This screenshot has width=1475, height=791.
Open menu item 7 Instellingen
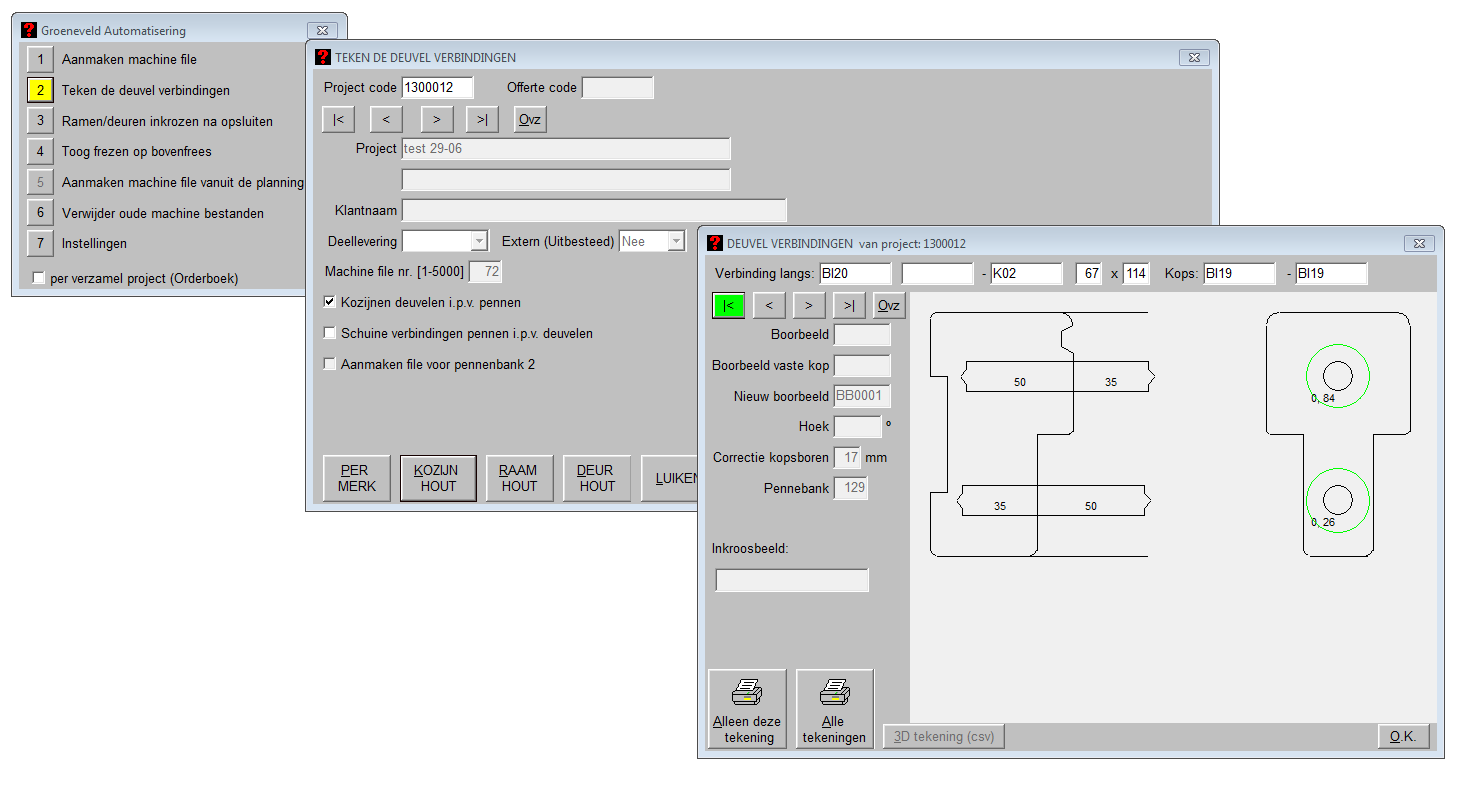tap(40, 243)
